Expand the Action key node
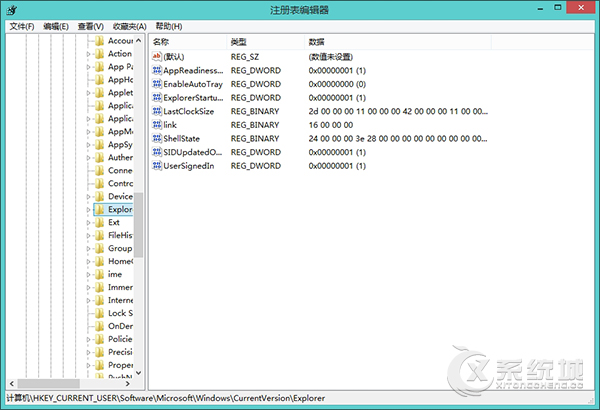This screenshot has height=410, width=600. pos(88,54)
